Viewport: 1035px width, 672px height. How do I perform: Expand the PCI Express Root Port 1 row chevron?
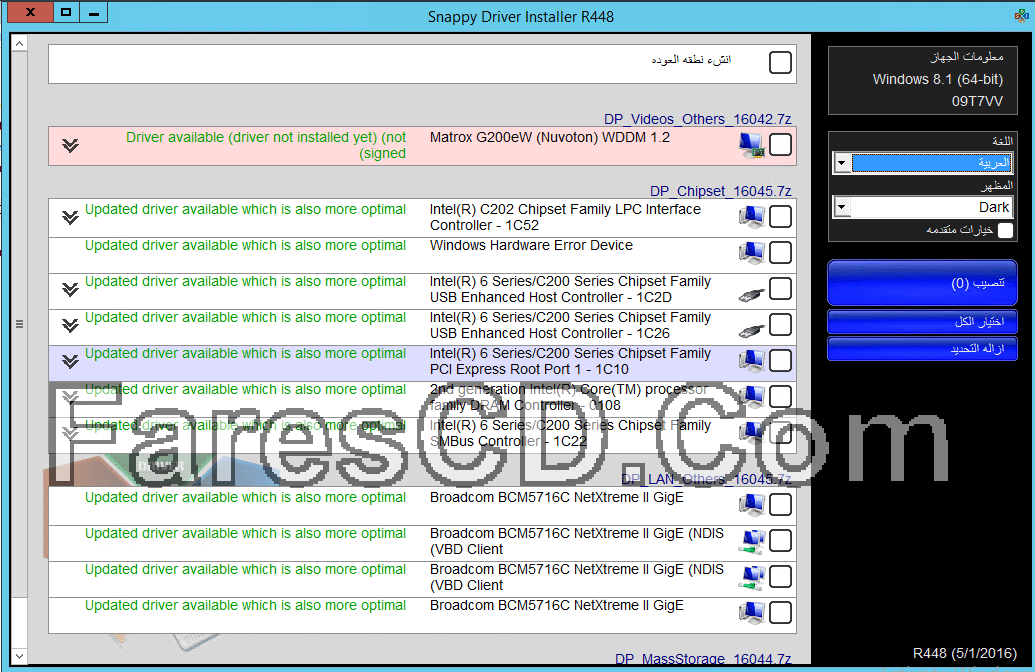(71, 361)
